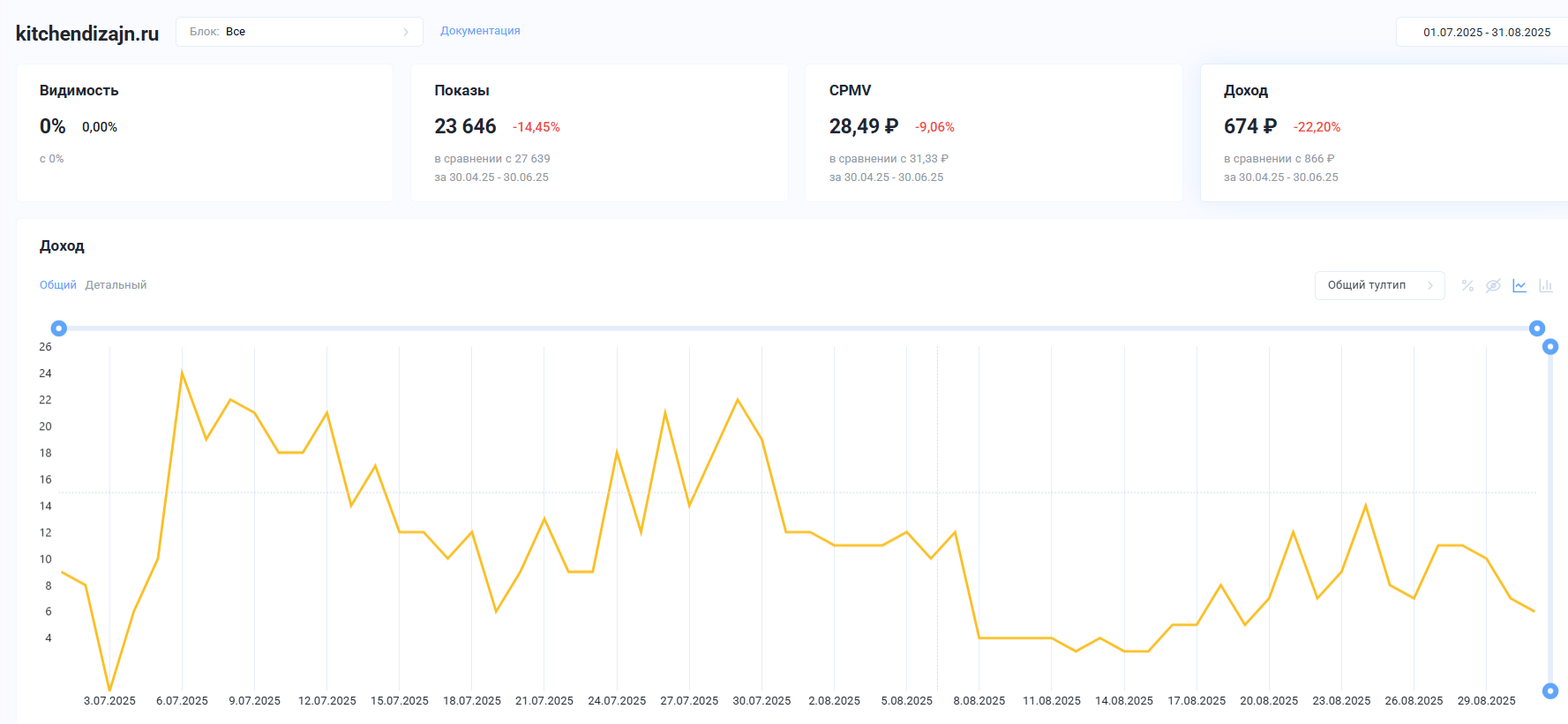Open the Документация link
The width and height of the screenshot is (1568, 724).
[480, 31]
